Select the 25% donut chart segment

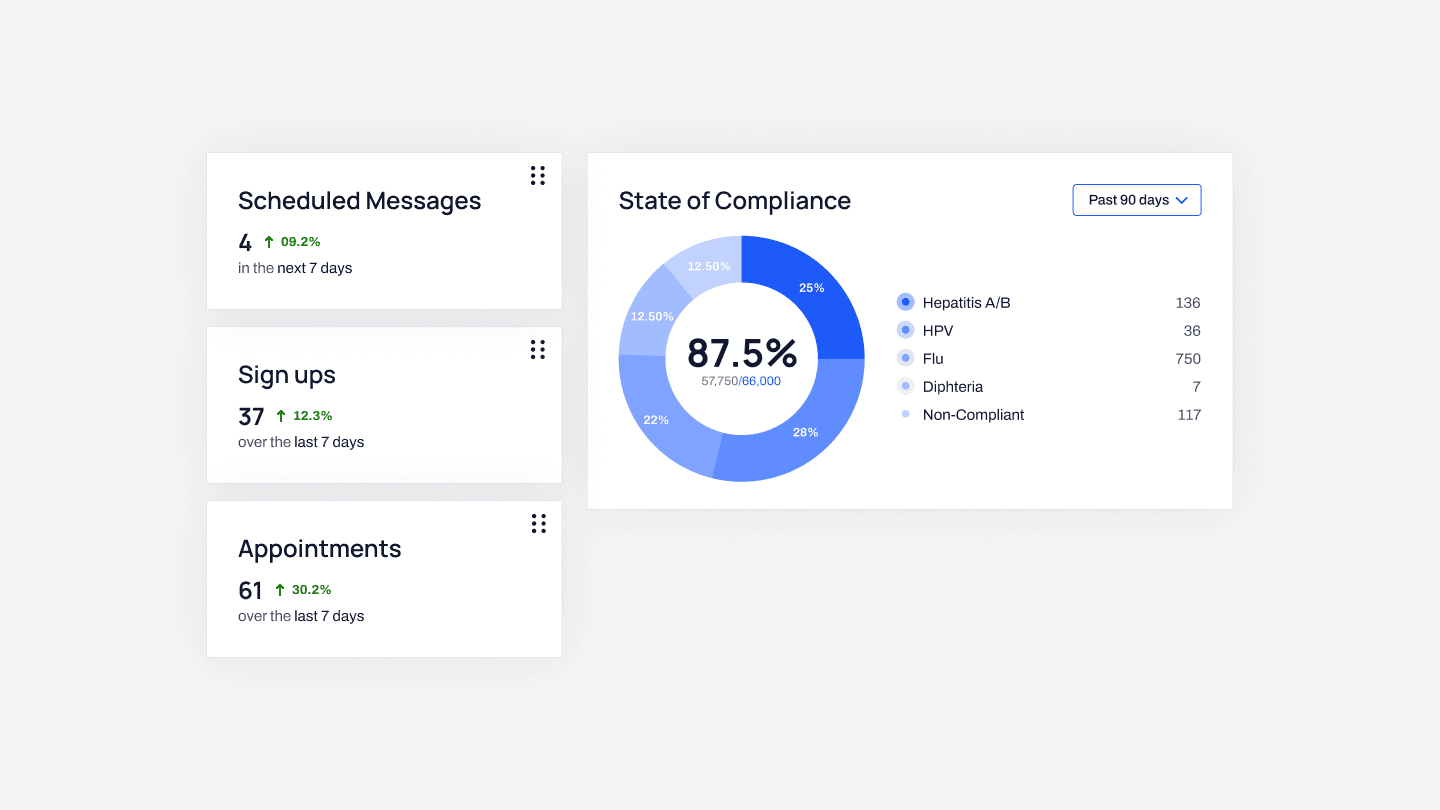click(811, 288)
